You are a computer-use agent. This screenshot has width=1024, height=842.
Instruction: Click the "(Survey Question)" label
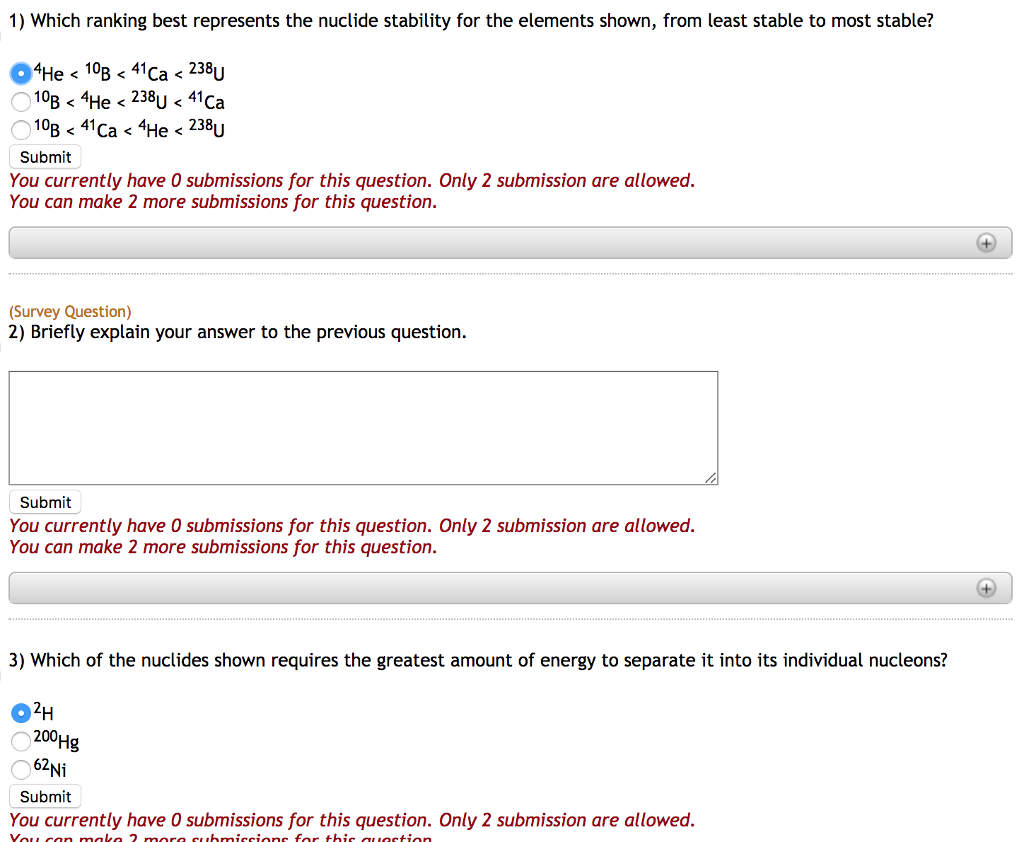pyautogui.click(x=70, y=312)
